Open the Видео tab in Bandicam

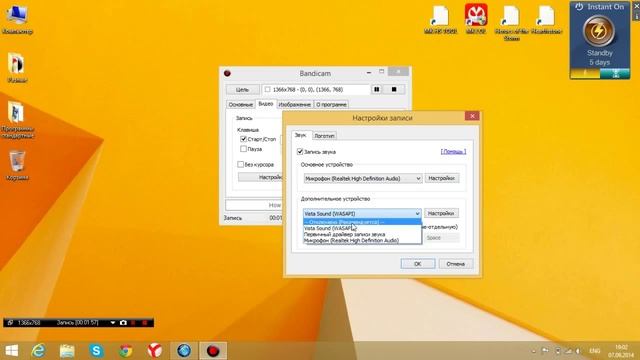click(265, 104)
